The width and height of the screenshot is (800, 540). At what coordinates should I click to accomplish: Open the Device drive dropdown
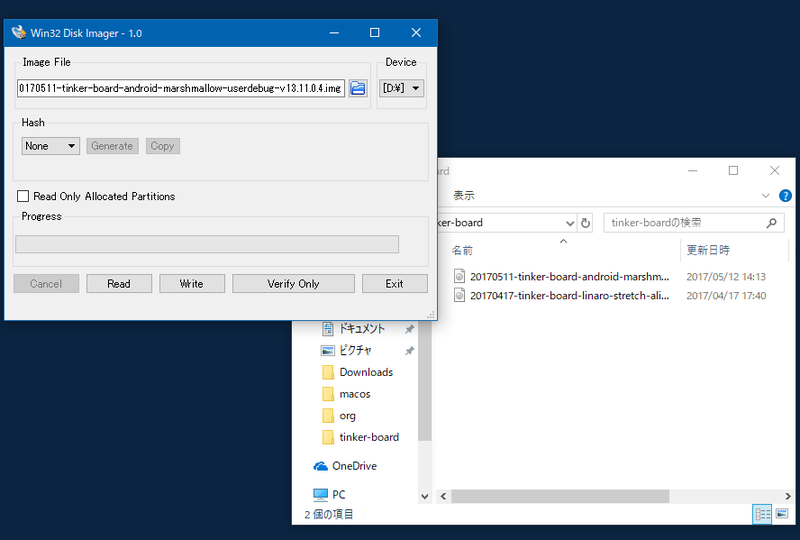click(x=401, y=88)
